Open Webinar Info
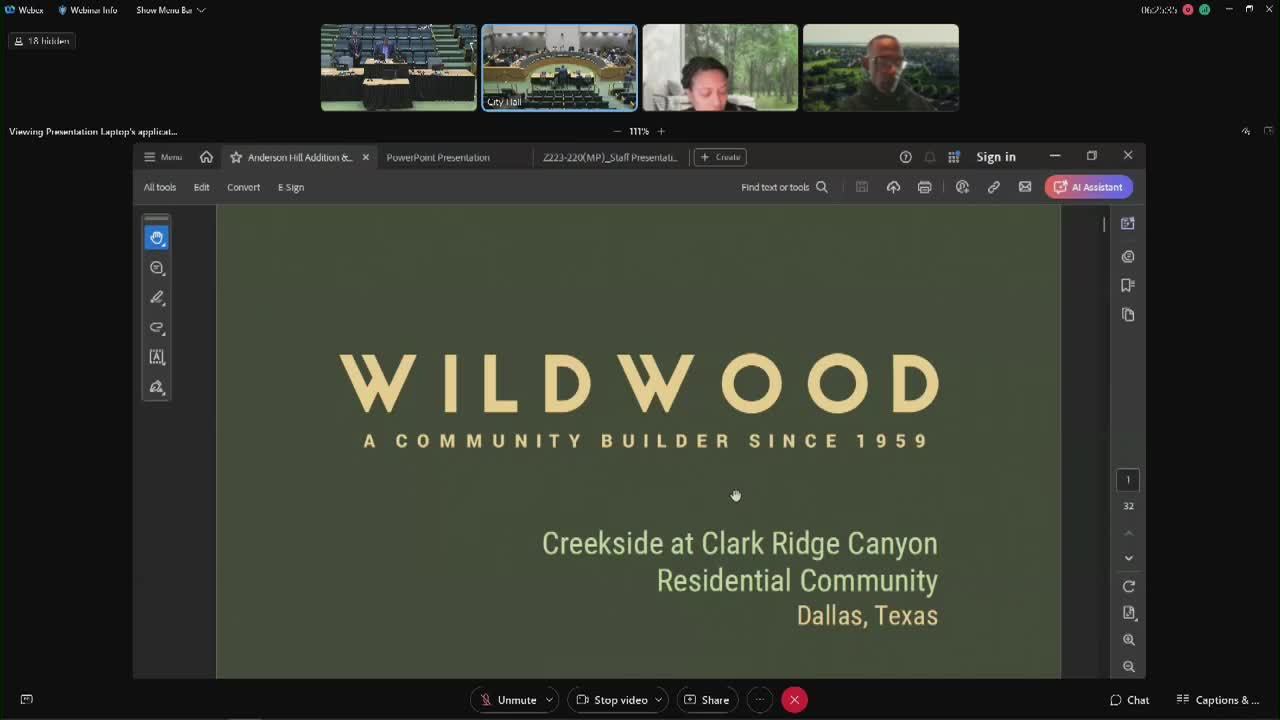This screenshot has width=1280, height=720. coord(88,10)
